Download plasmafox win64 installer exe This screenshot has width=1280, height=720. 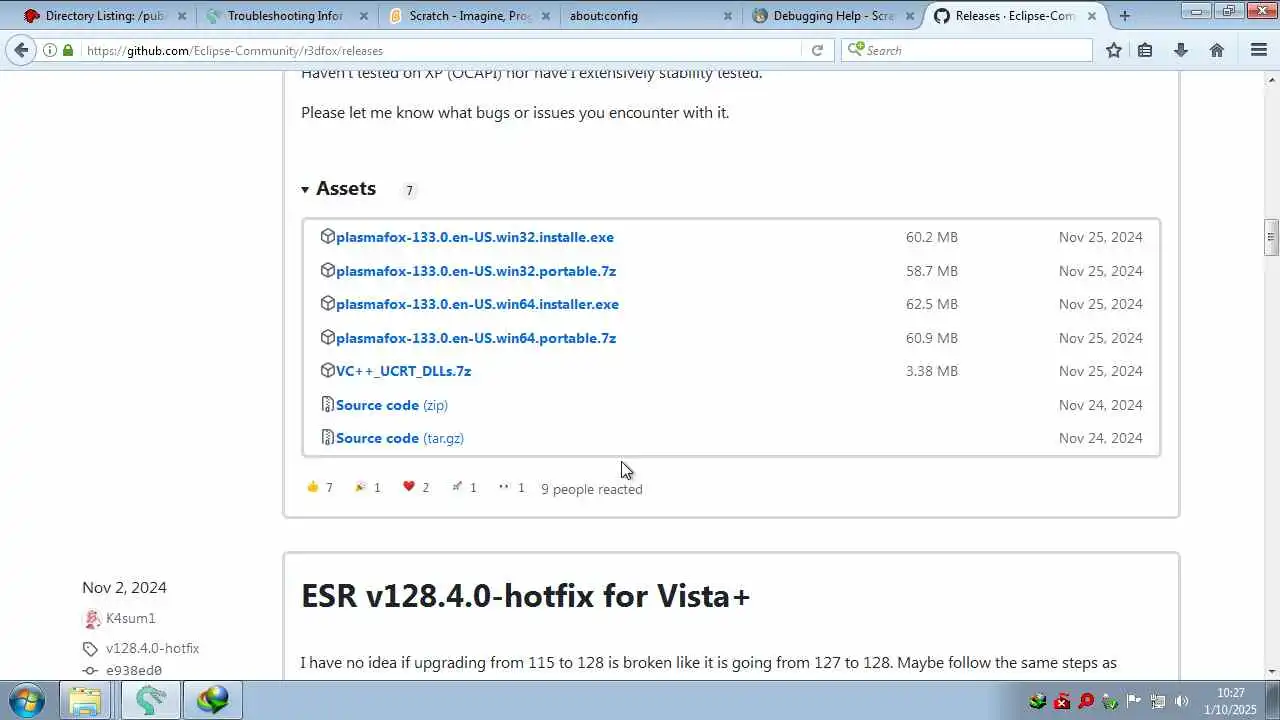click(477, 304)
